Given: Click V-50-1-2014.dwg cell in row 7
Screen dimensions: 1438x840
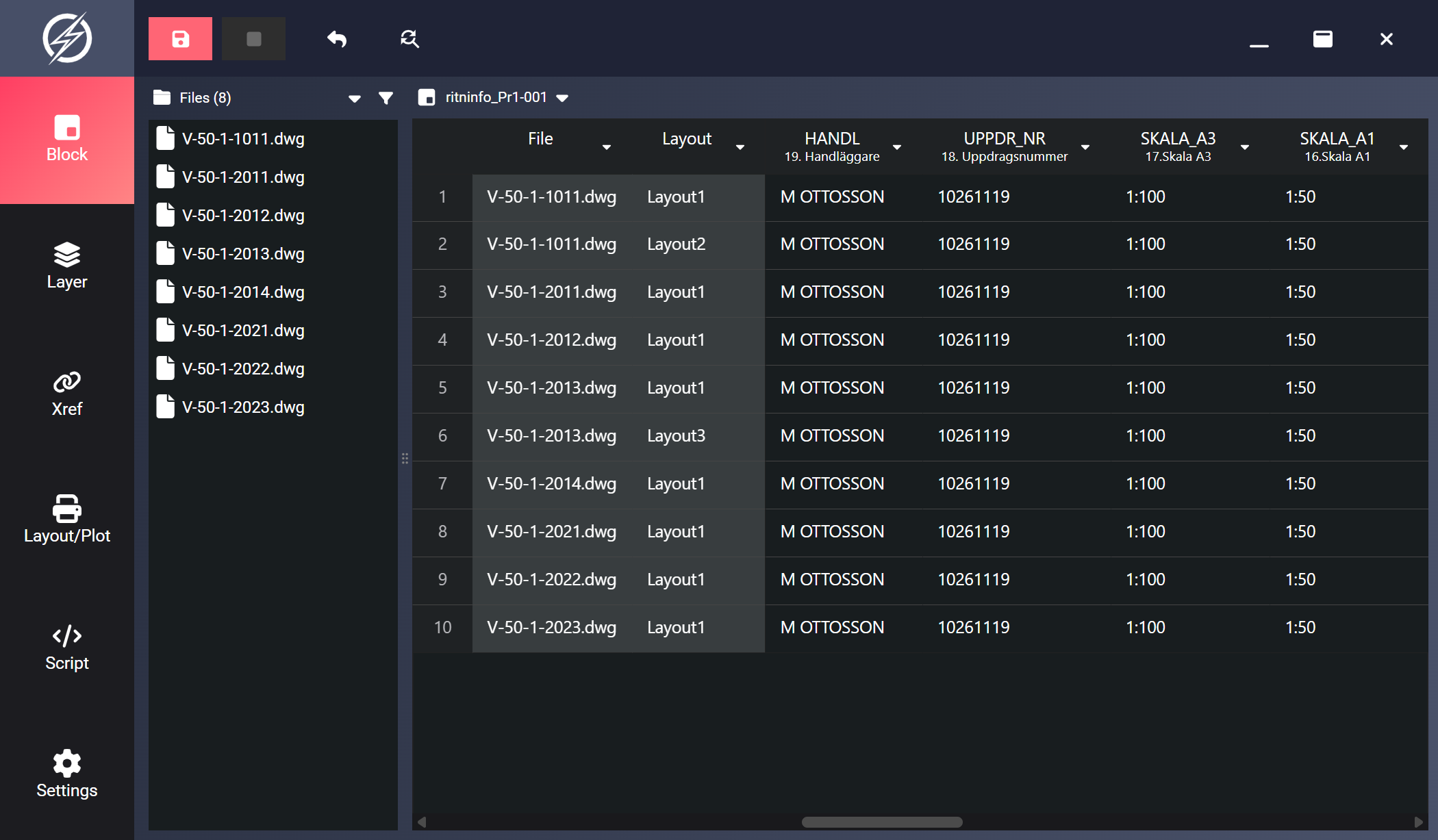Looking at the screenshot, I should click(551, 484).
